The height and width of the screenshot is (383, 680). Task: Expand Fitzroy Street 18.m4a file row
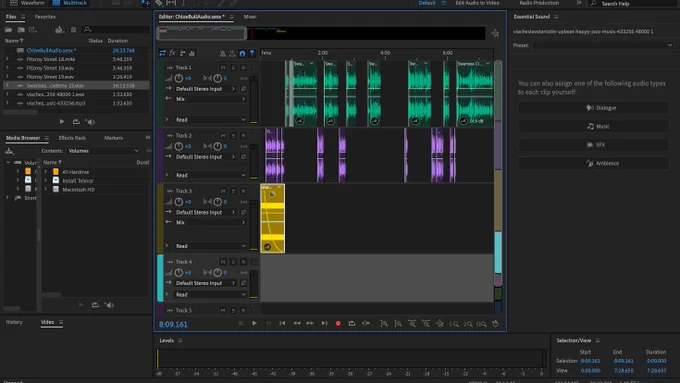coord(7,59)
